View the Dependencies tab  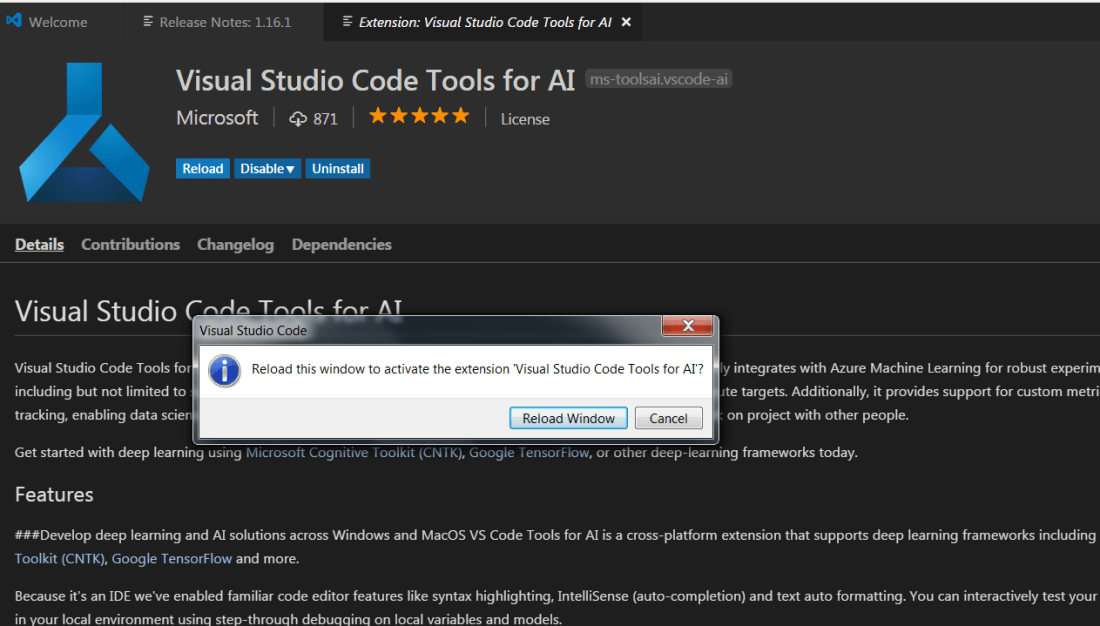click(x=341, y=244)
